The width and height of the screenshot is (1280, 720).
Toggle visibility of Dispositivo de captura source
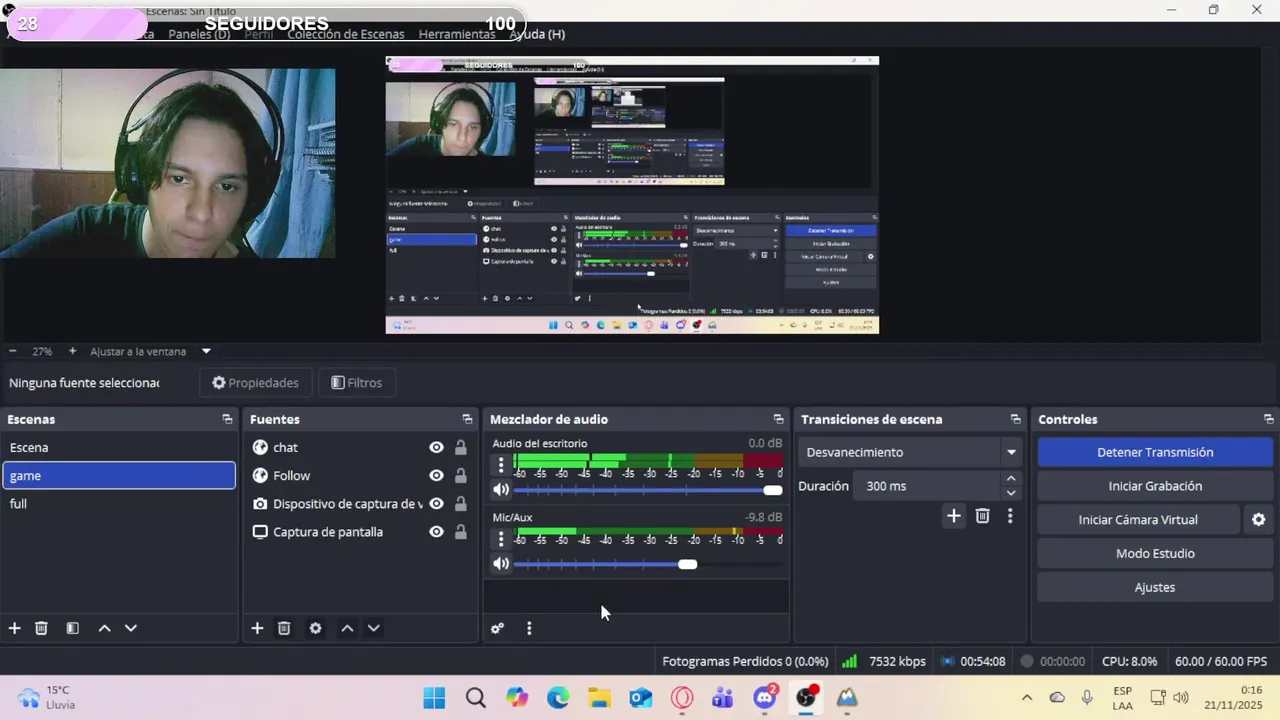436,503
